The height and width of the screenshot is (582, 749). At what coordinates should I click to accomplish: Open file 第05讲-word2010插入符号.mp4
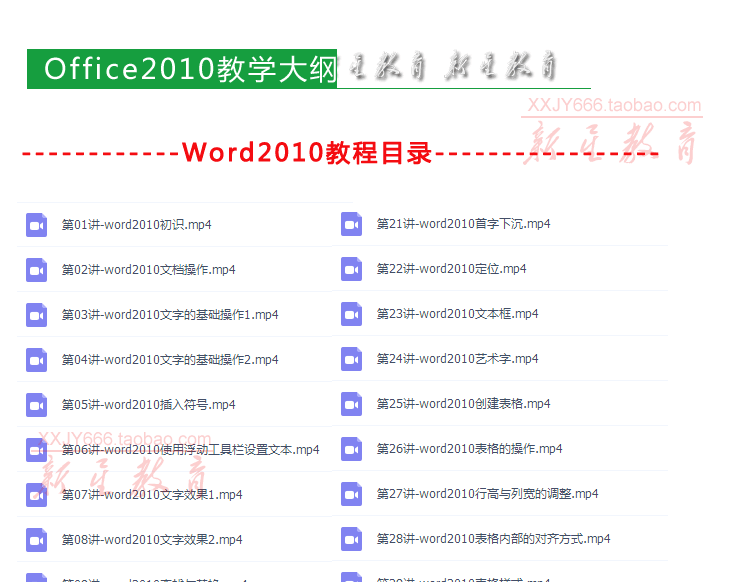pyautogui.click(x=149, y=405)
